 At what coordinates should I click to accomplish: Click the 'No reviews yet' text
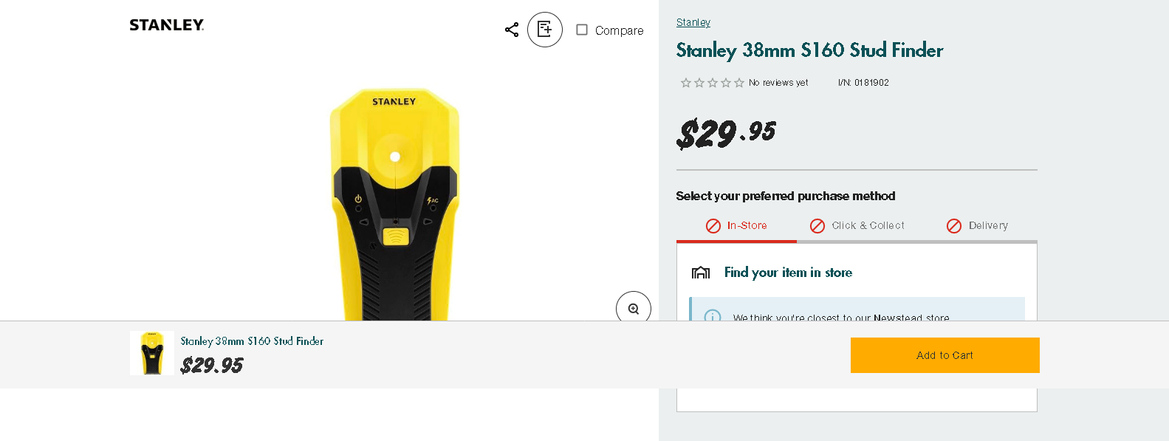click(778, 83)
